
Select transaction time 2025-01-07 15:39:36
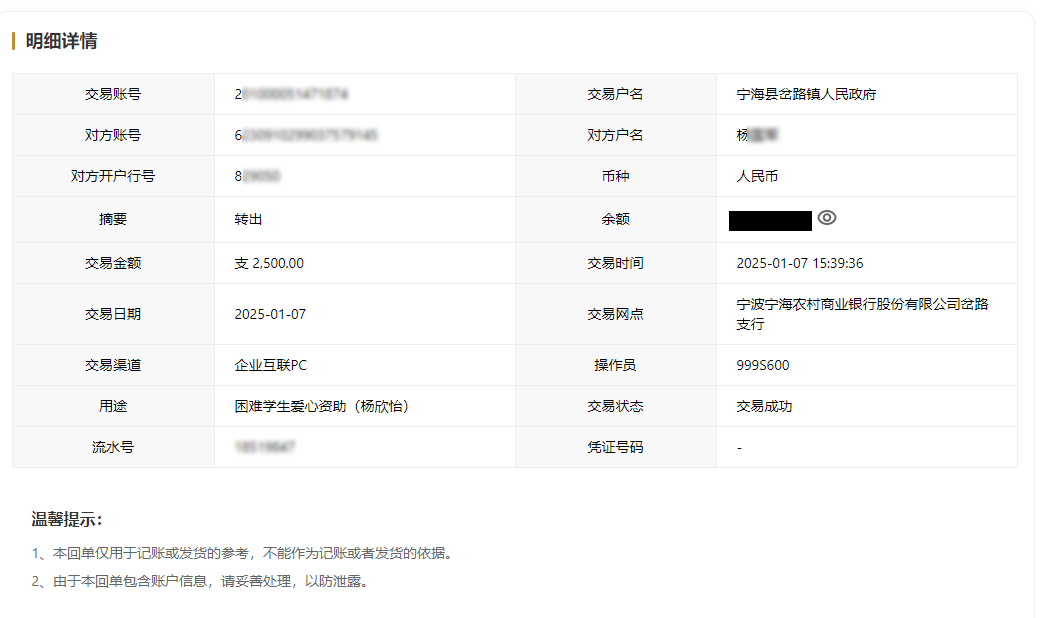[800, 263]
